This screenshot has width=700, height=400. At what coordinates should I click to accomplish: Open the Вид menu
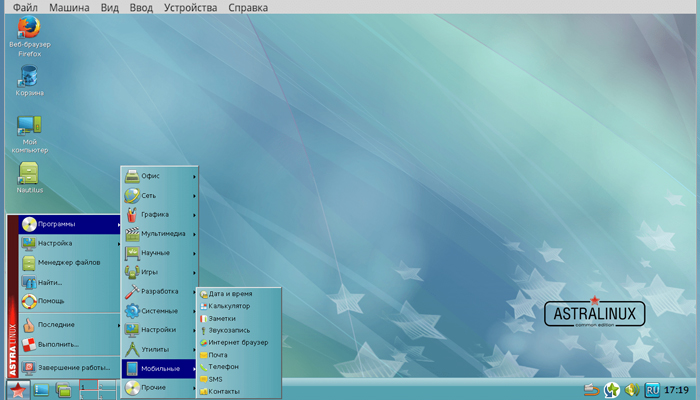click(109, 8)
